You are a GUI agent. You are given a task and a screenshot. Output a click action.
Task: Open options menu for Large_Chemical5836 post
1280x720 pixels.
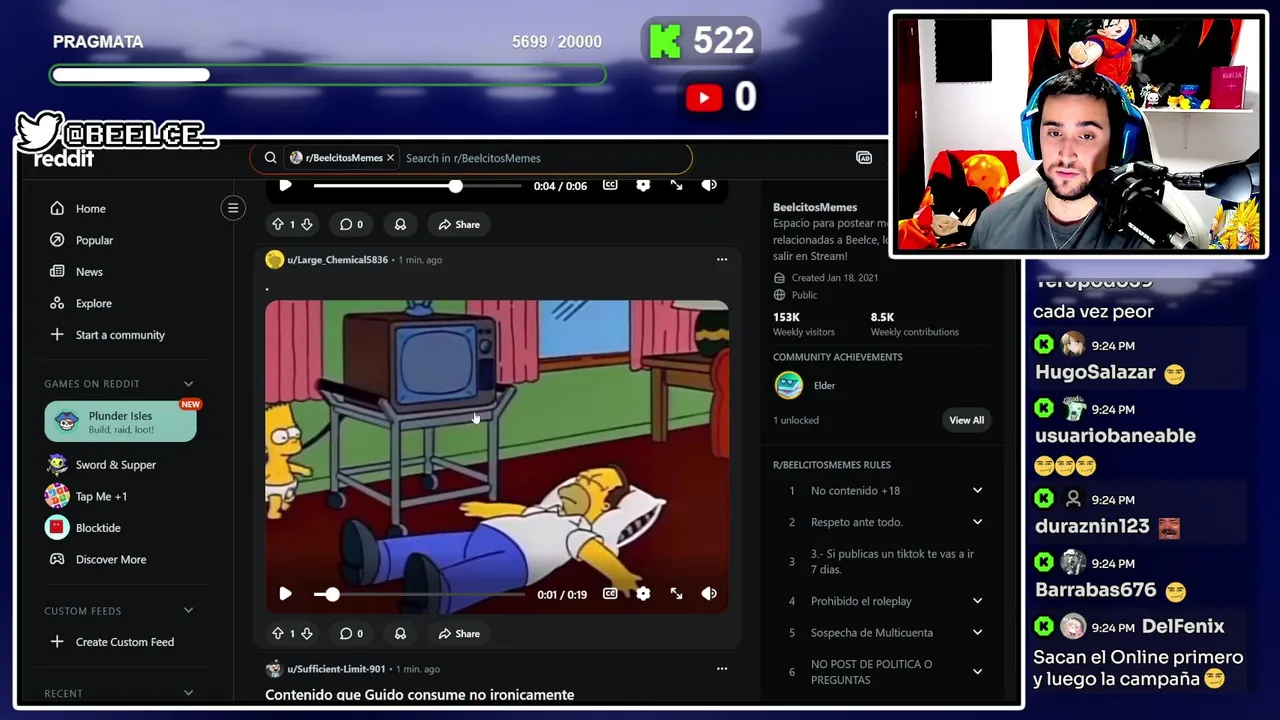[722, 260]
